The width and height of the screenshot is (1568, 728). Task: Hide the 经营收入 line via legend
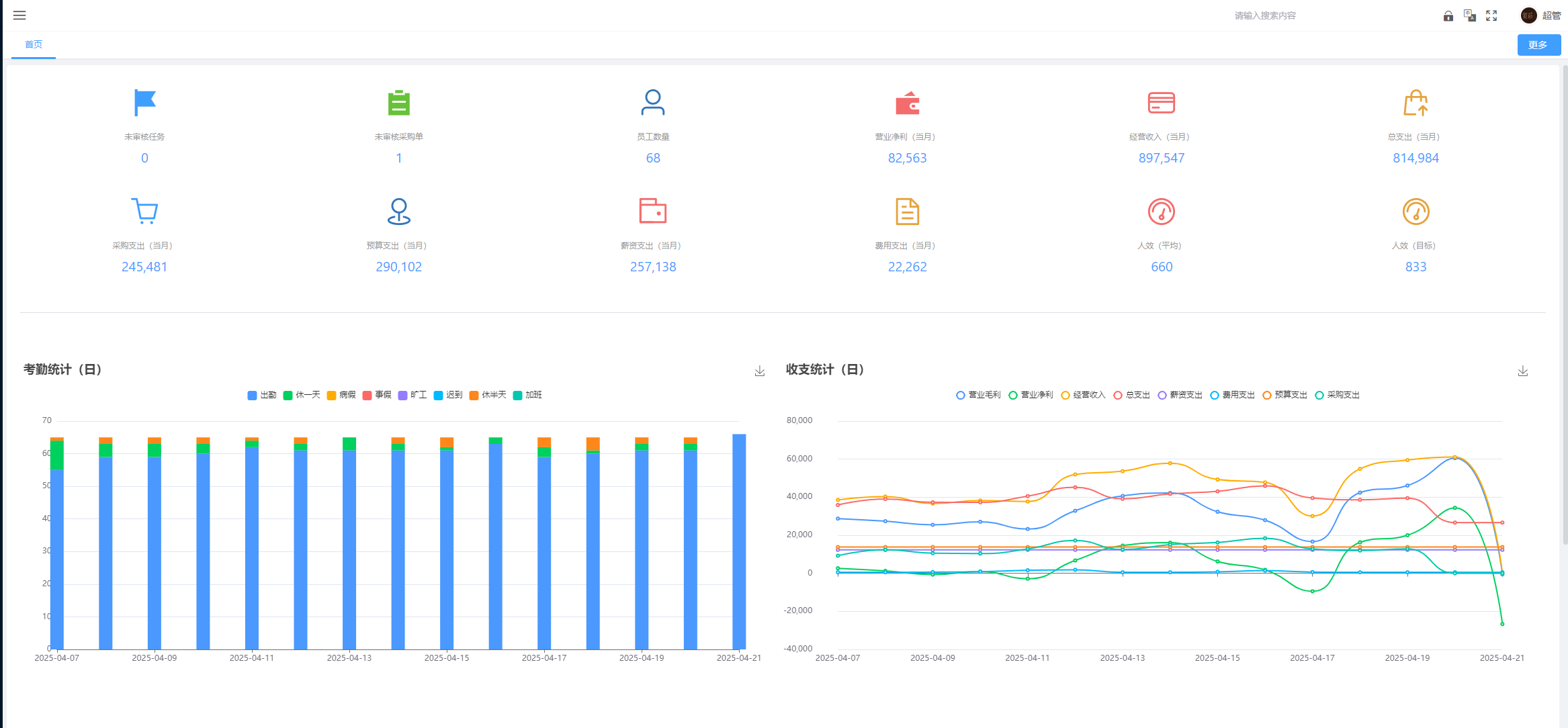(1083, 395)
